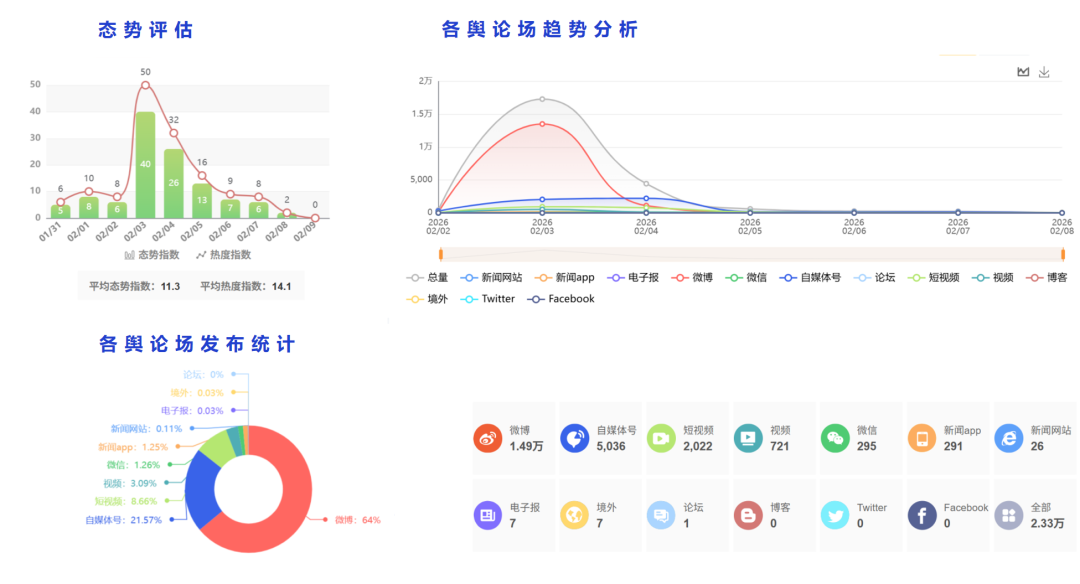Click the 02/05 bar labeled 13

tap(202, 200)
